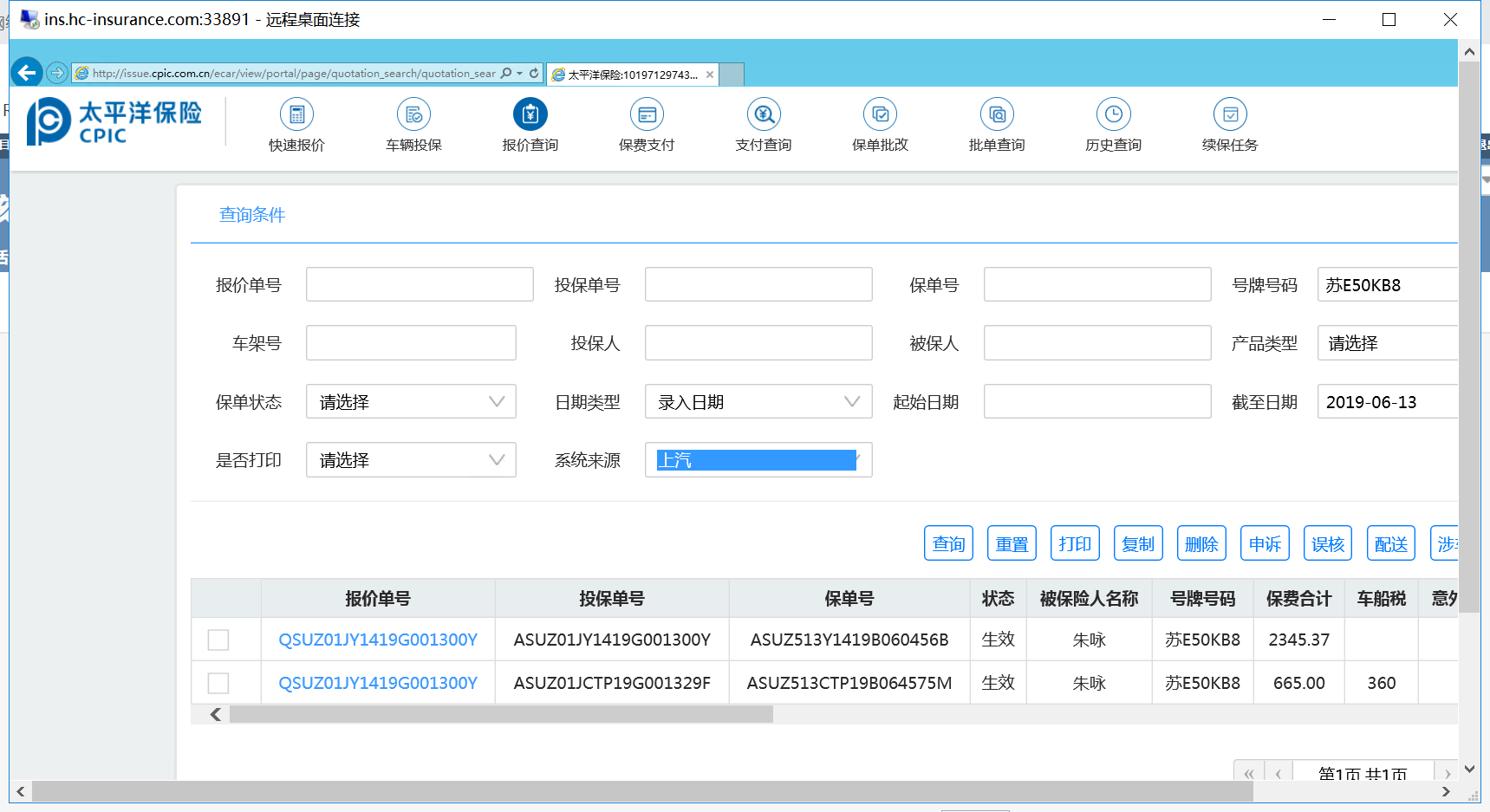The image size is (1490, 812).
Task: Expand the 是否打印 dropdown
Action: (411, 460)
